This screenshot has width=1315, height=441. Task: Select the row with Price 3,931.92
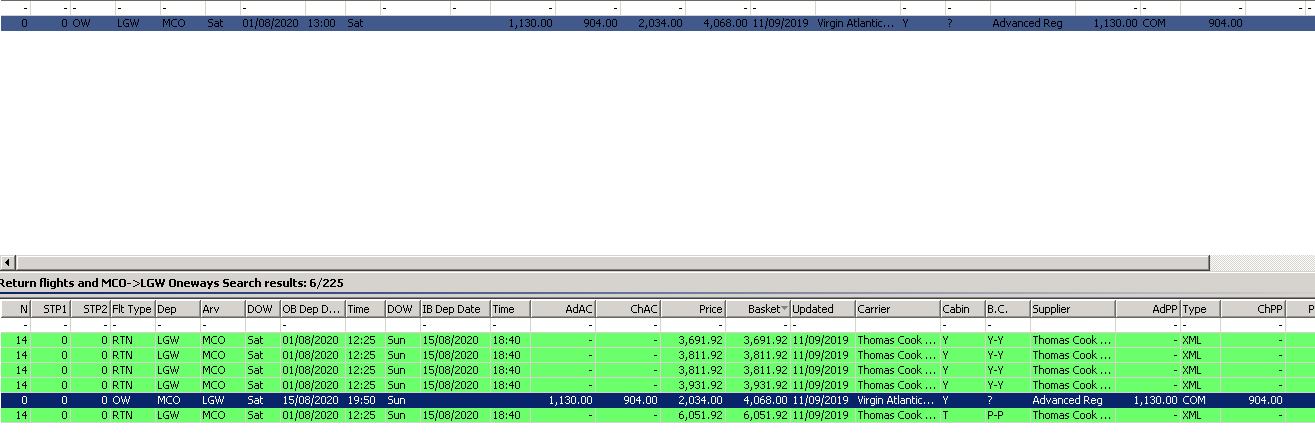coord(657,384)
